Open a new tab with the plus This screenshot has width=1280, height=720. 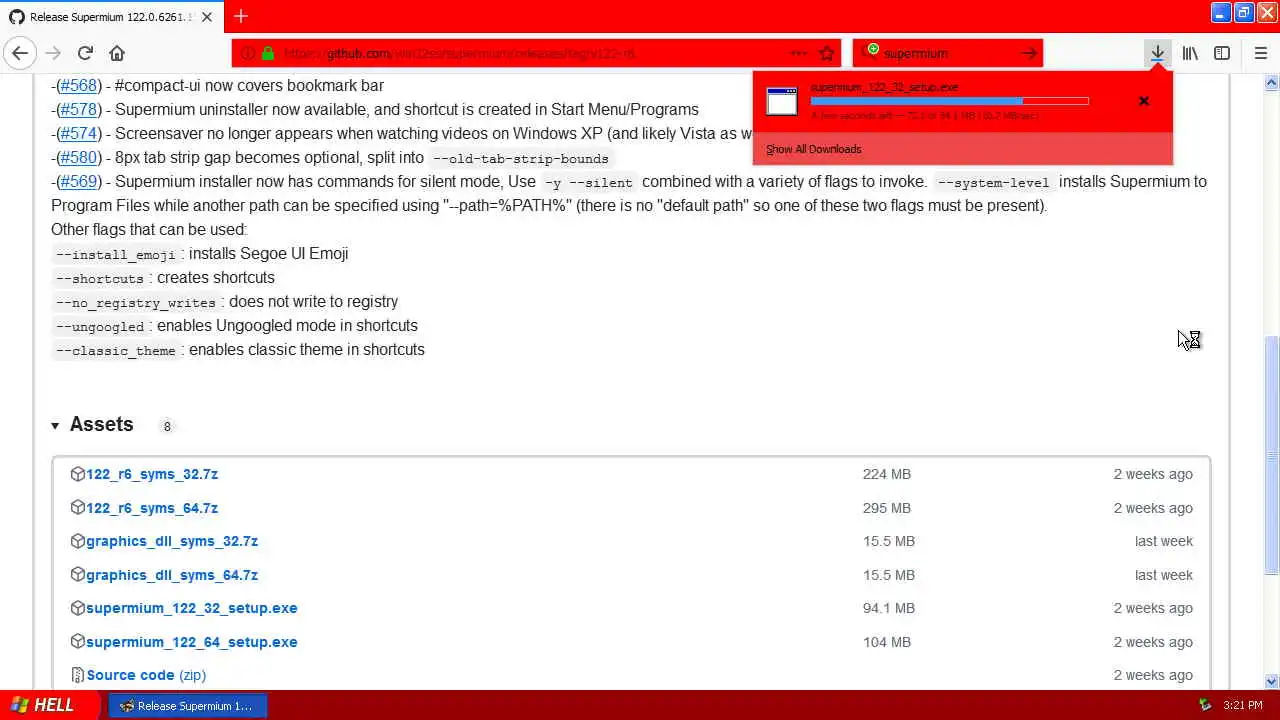click(240, 16)
